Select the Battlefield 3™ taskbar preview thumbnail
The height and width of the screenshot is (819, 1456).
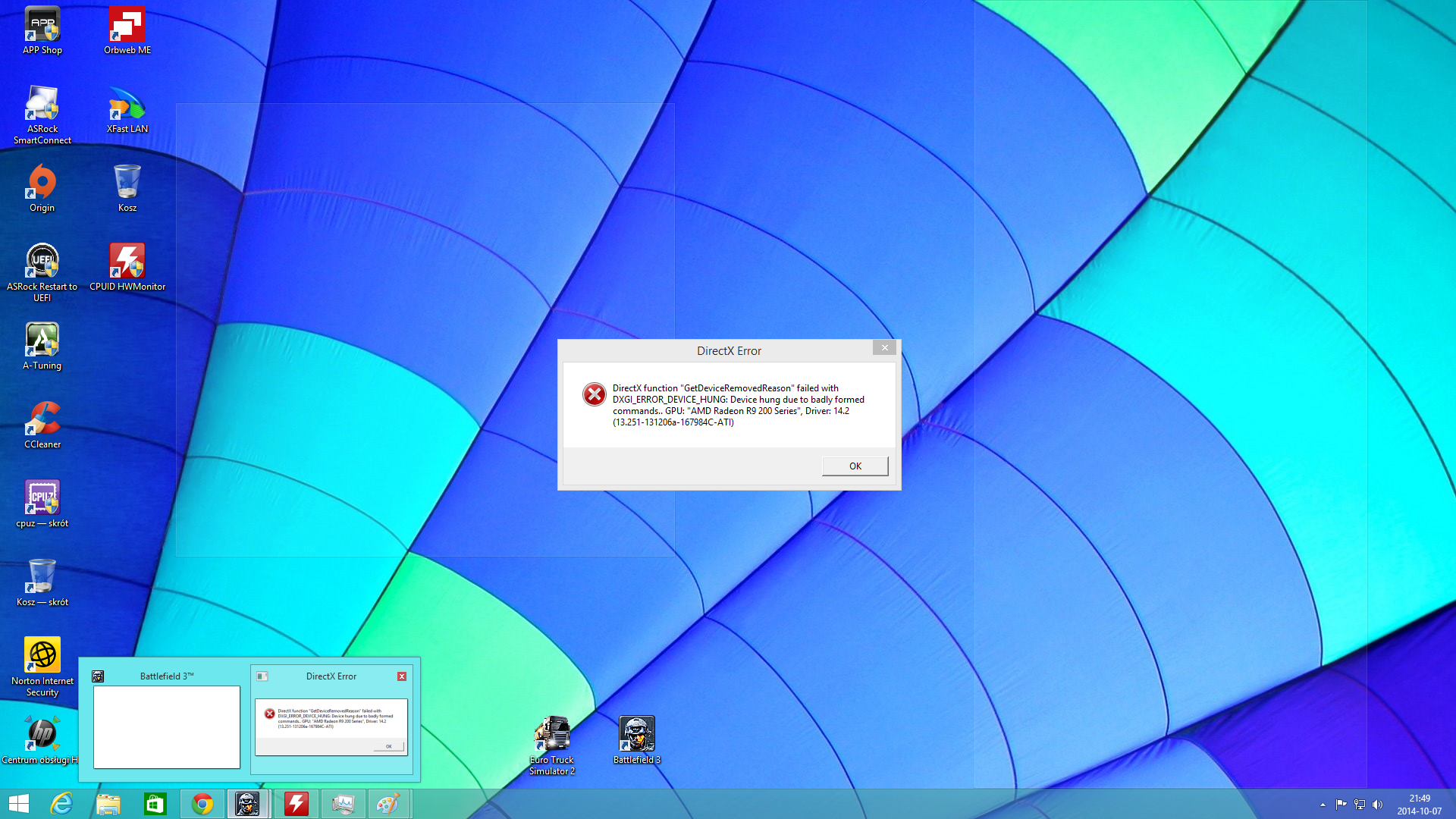[x=166, y=719]
